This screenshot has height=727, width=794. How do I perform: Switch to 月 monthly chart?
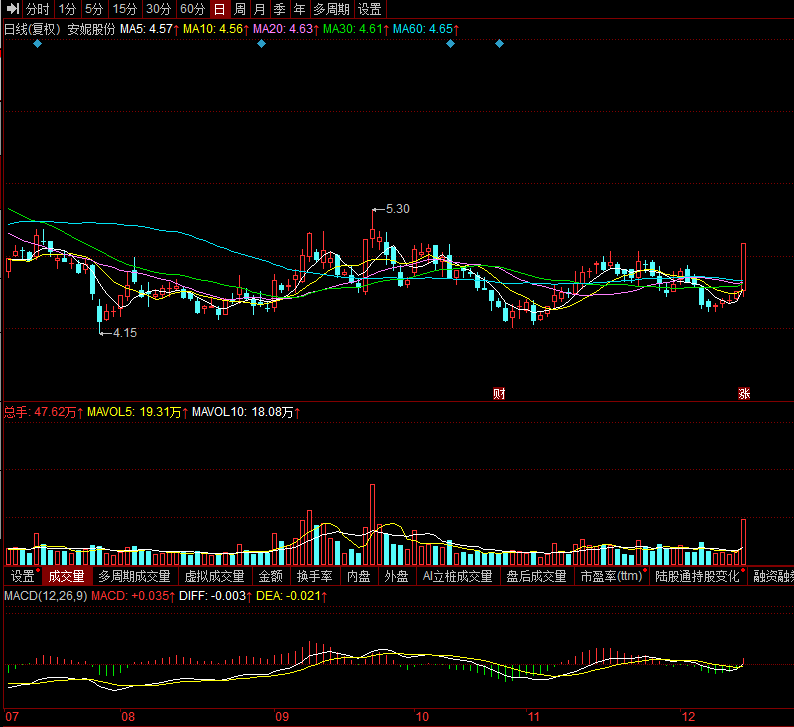pos(260,9)
